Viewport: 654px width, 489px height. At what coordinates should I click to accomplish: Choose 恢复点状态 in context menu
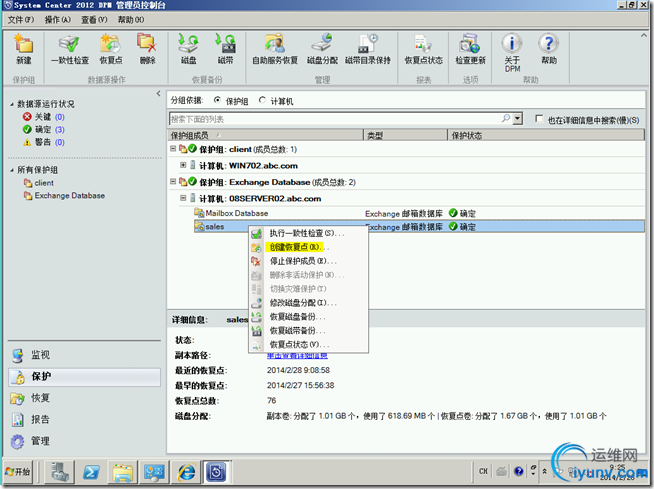pos(308,345)
